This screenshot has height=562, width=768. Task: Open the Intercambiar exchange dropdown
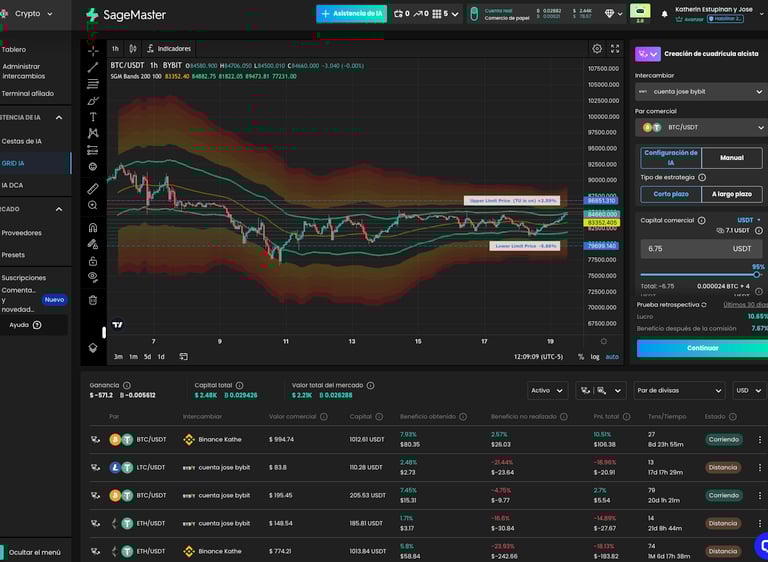[701, 92]
